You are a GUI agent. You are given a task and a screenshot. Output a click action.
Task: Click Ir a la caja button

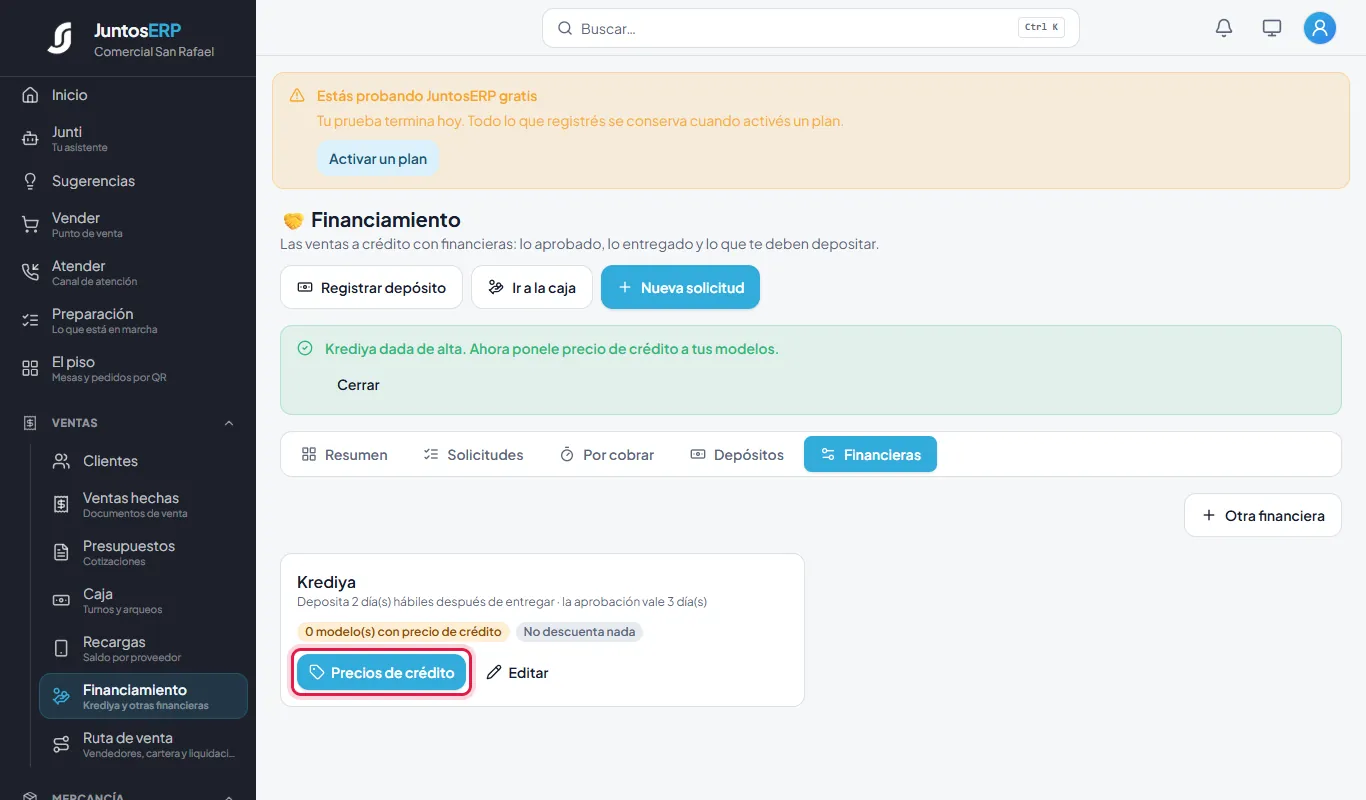[x=532, y=287]
